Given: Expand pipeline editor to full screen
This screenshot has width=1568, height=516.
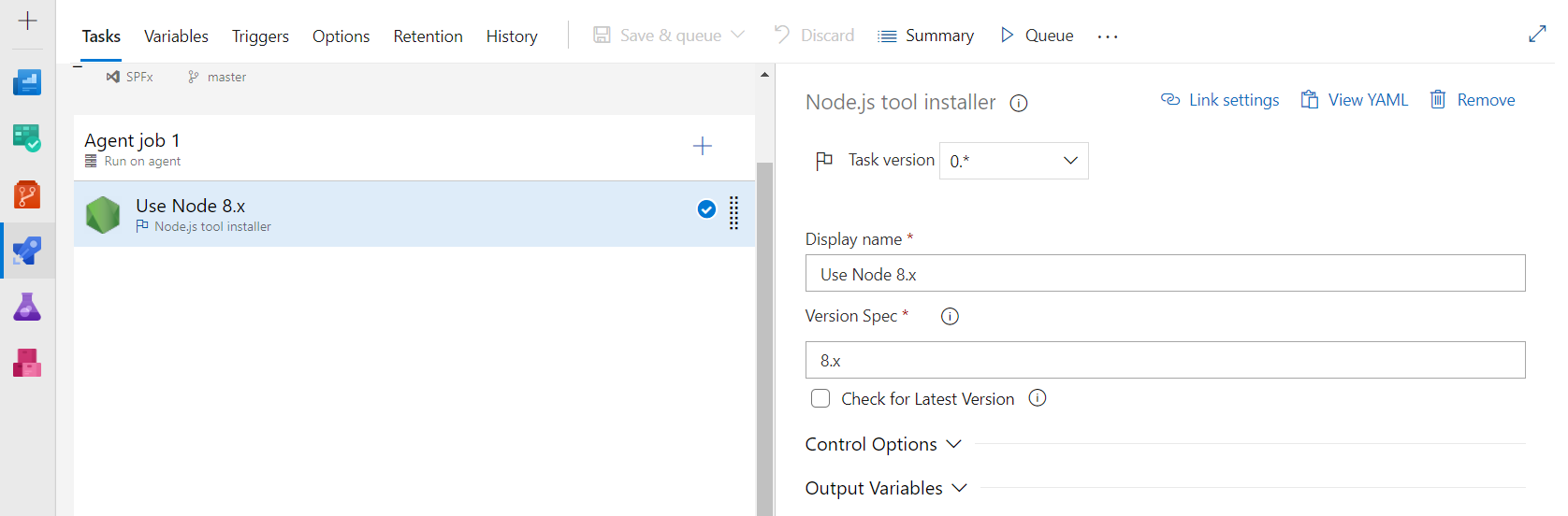Looking at the screenshot, I should point(1537,35).
